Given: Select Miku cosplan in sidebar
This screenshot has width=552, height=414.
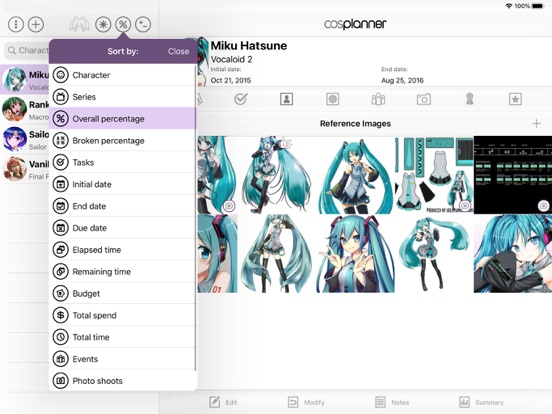Looking at the screenshot, I should coord(25,80).
